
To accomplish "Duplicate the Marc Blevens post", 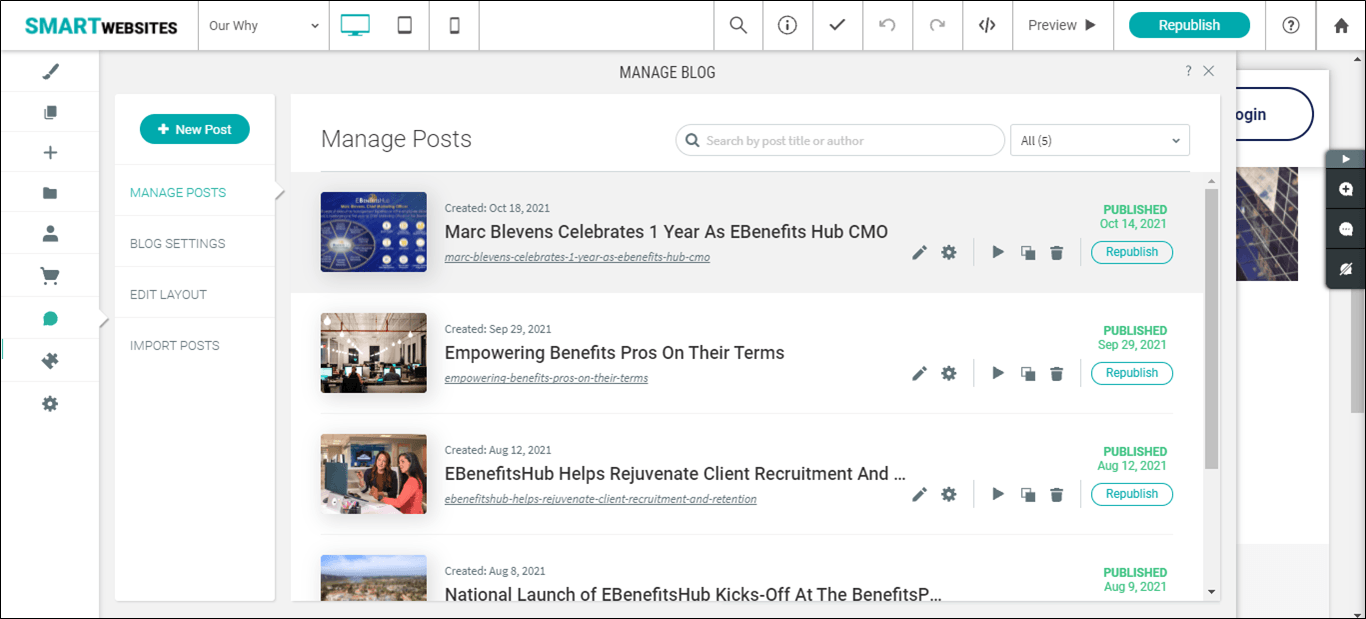I will (1028, 252).
